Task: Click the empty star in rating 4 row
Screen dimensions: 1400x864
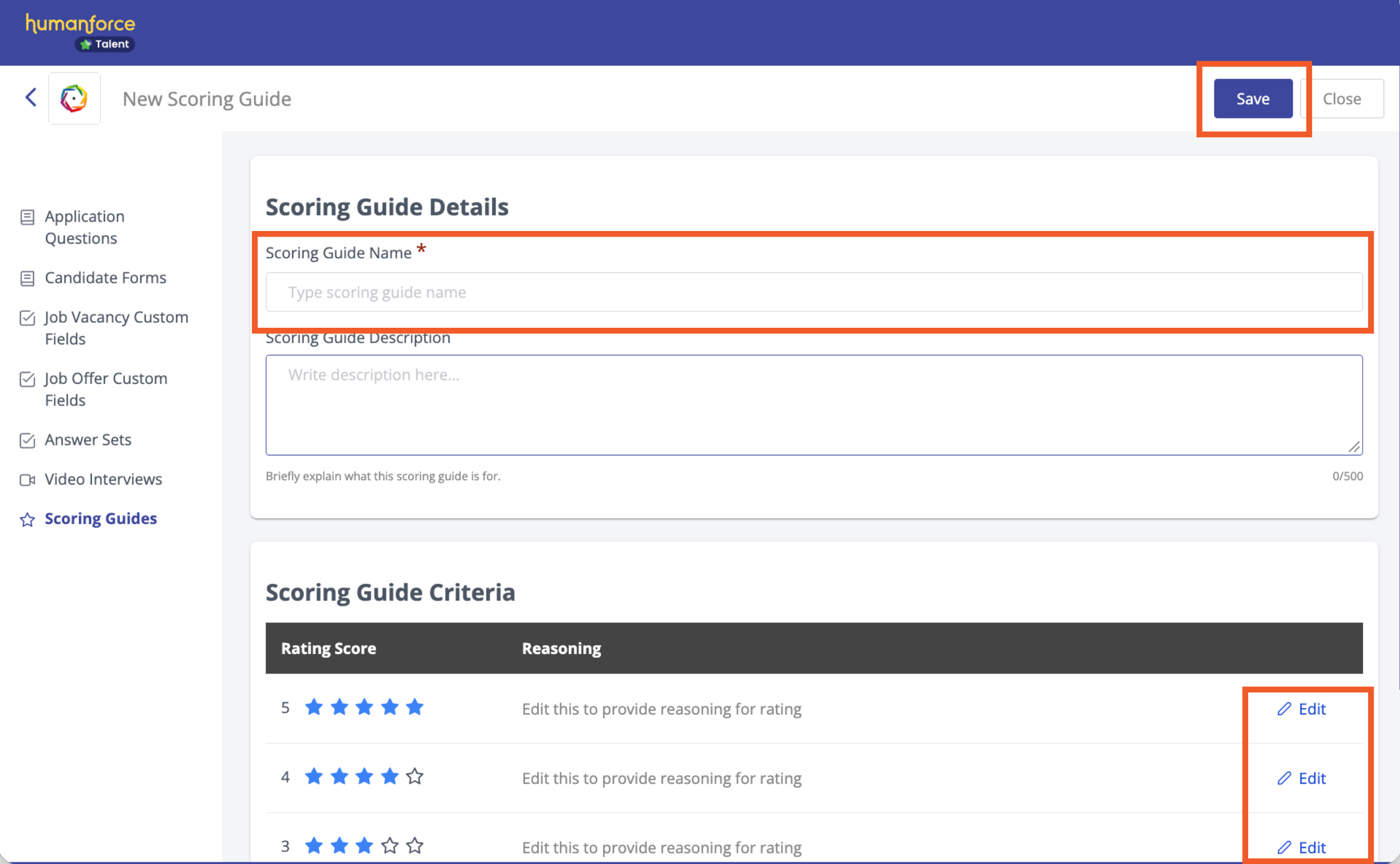Action: click(x=414, y=776)
